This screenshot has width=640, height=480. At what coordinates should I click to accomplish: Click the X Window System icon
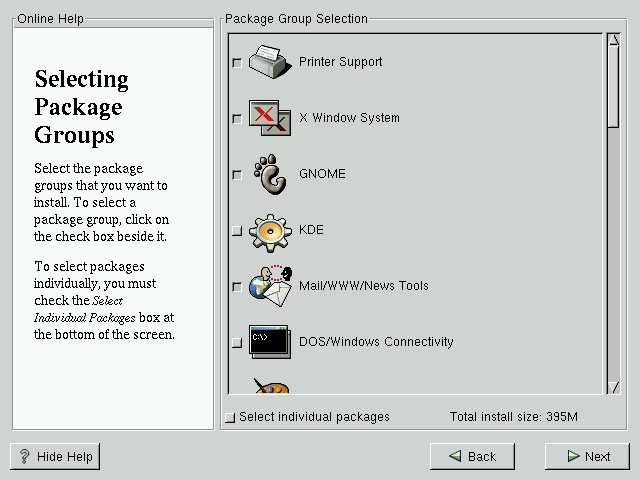click(x=268, y=118)
